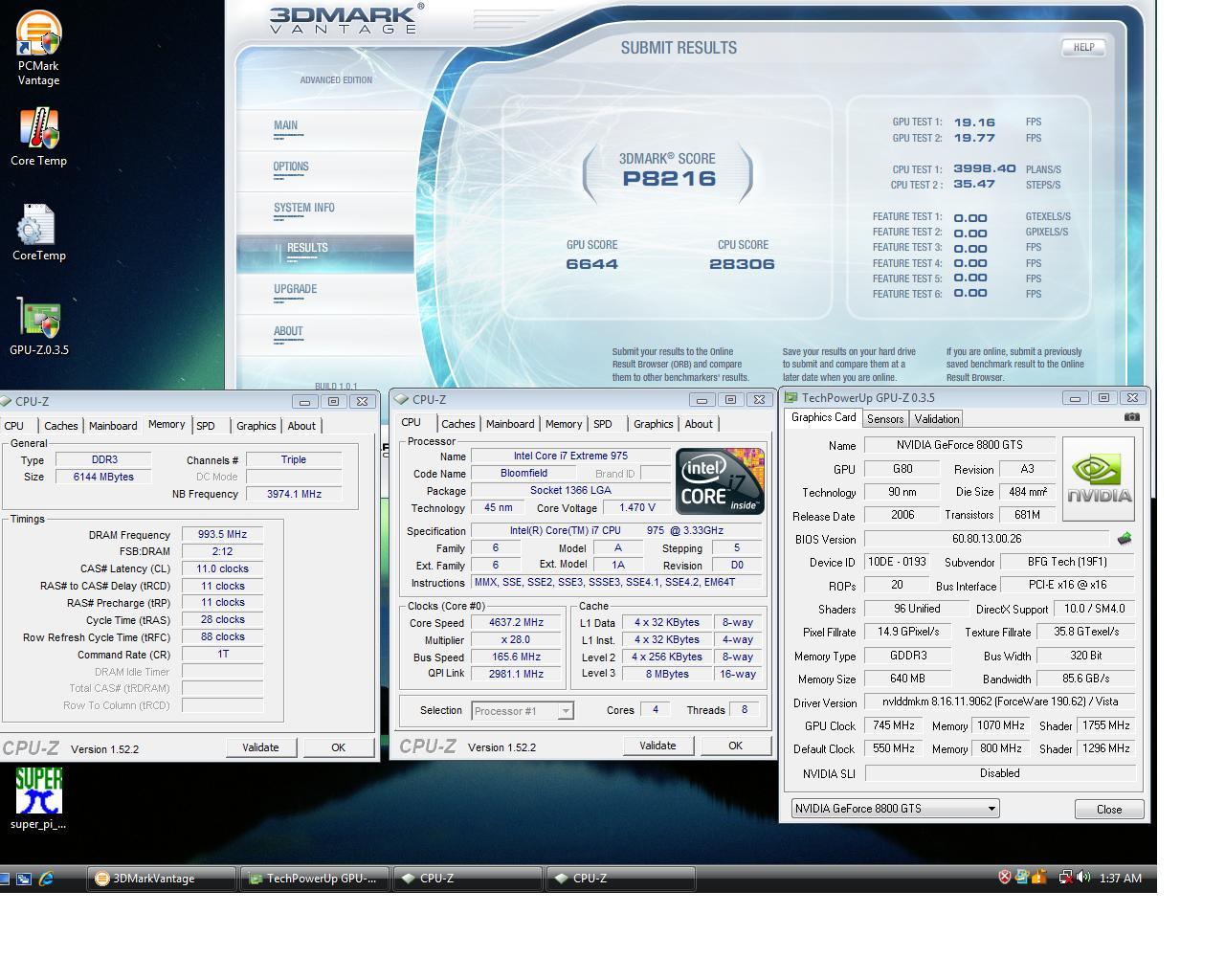Open Graphics tab in CPU-Z CPU window
The image size is (1225, 980).
[653, 423]
